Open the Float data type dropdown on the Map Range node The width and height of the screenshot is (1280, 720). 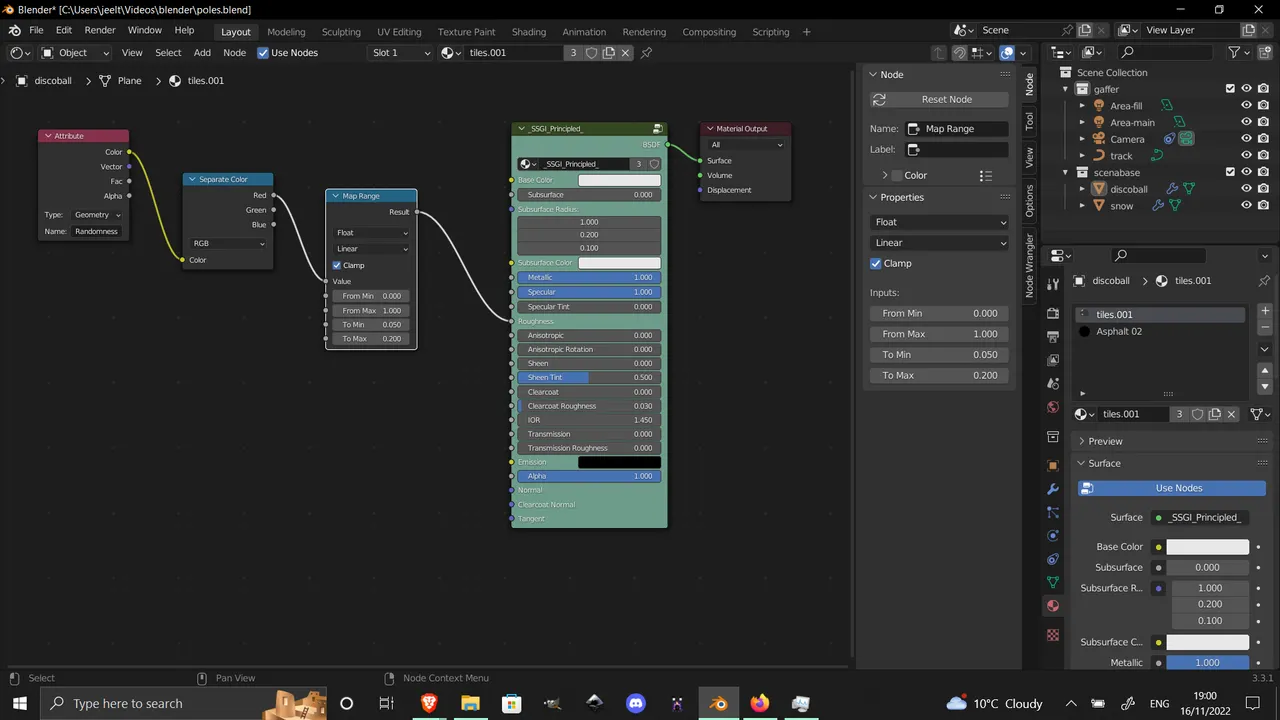pos(371,233)
